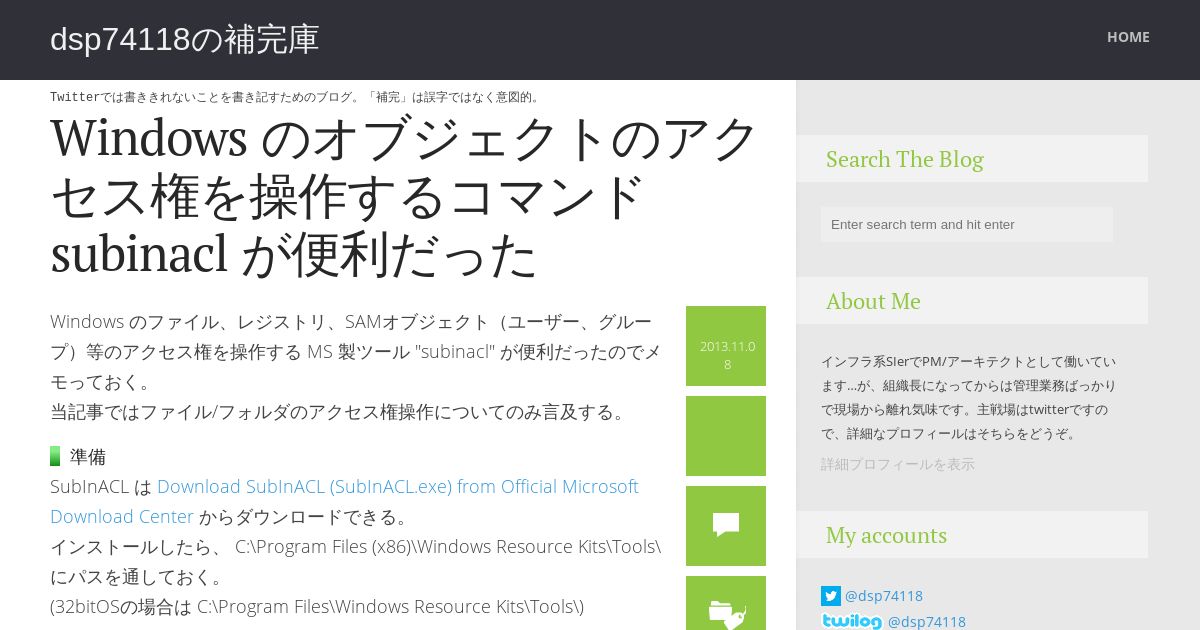
Task: Open comments via speech bubble icon
Action: click(x=726, y=526)
